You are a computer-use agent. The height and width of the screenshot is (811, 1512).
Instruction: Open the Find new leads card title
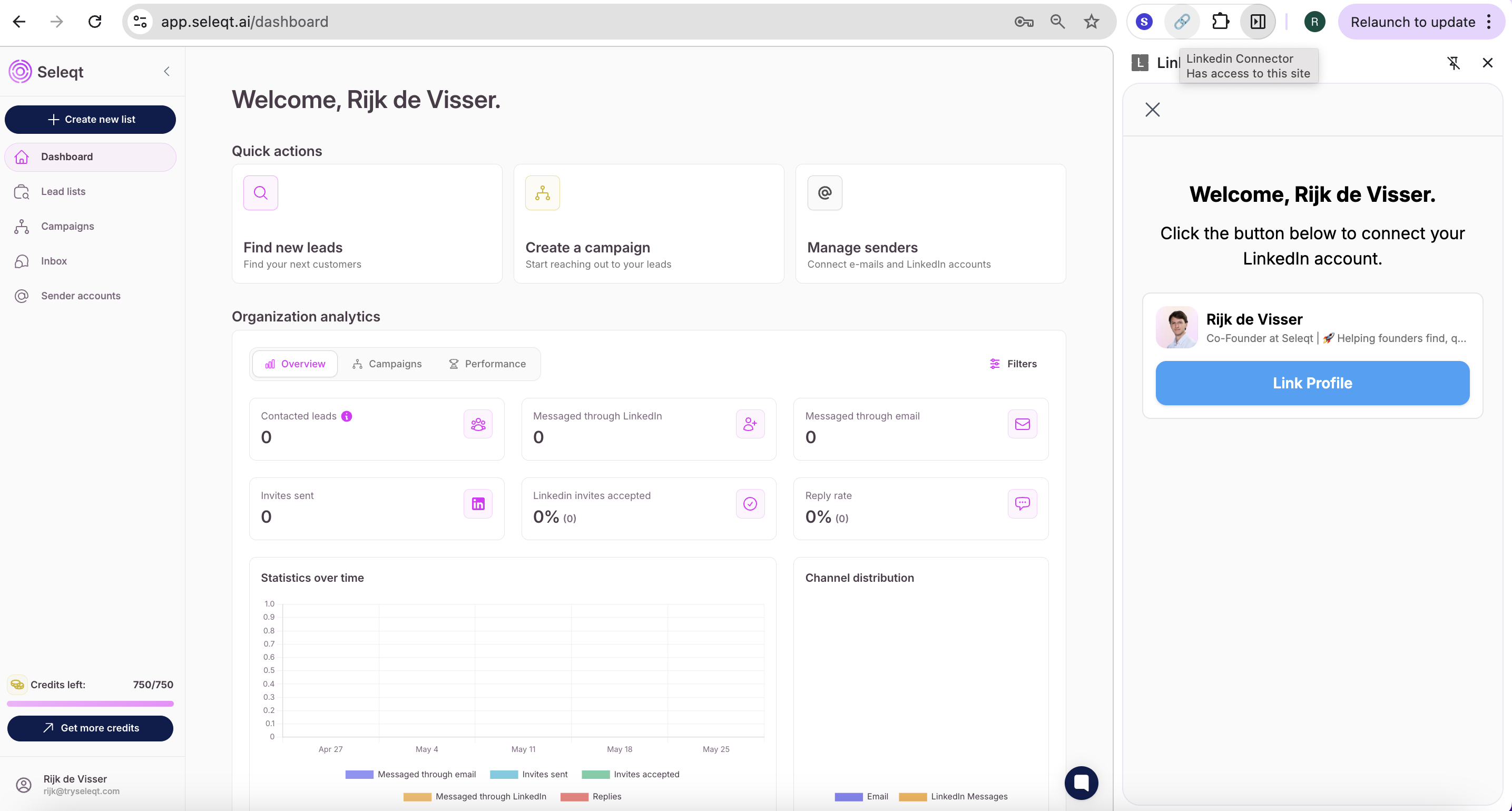pyautogui.click(x=293, y=247)
